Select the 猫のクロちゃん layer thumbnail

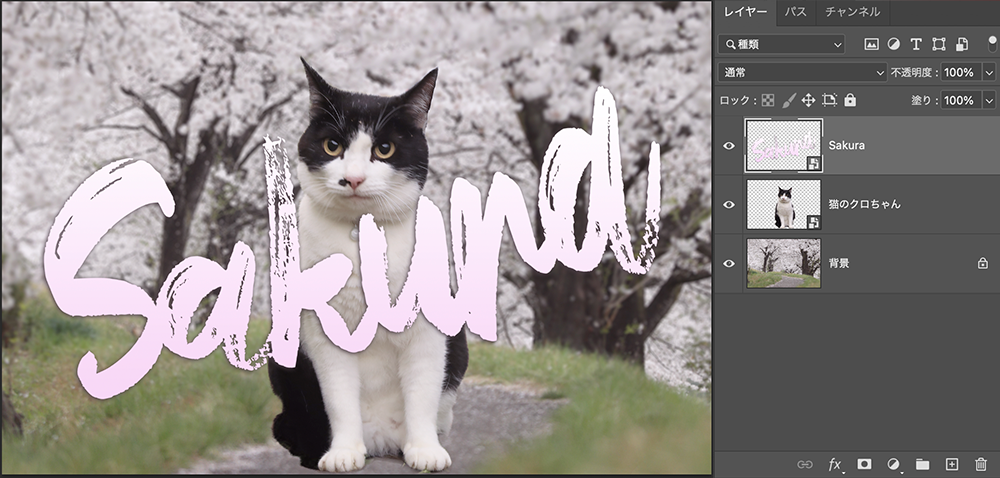[784, 205]
